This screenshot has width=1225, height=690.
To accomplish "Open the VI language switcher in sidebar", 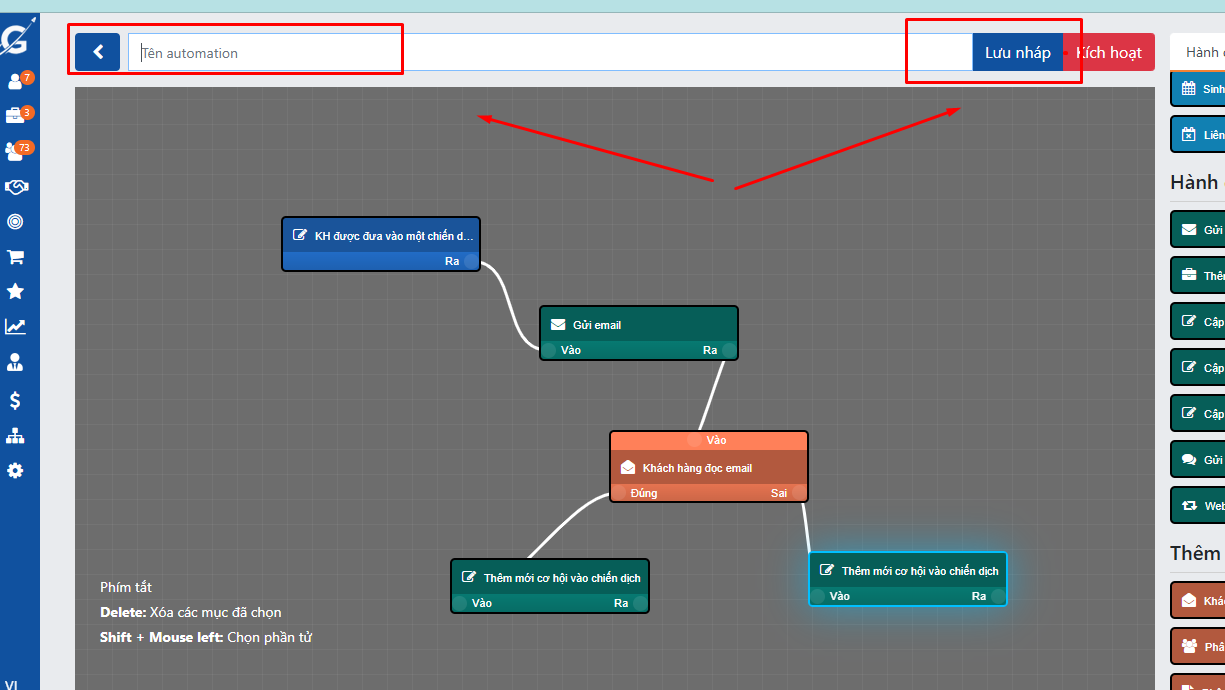I will point(11,685).
